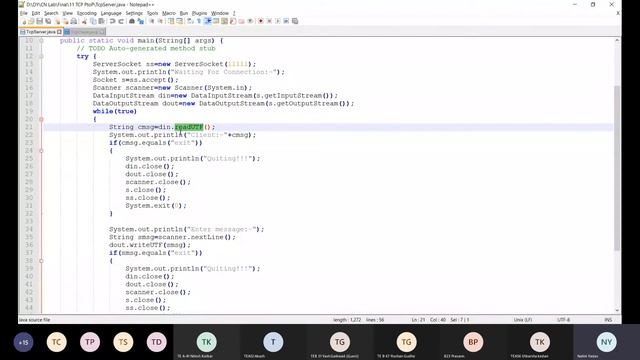Click the vertical scrollbar down arrow

[x=617, y=311]
